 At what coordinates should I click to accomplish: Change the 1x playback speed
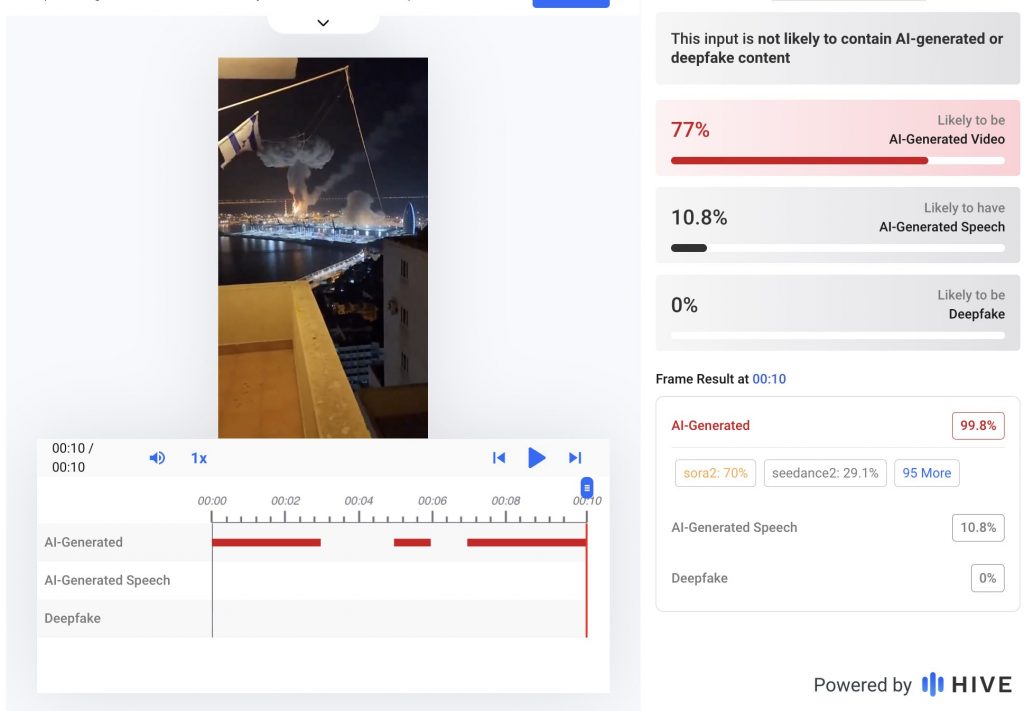199,458
